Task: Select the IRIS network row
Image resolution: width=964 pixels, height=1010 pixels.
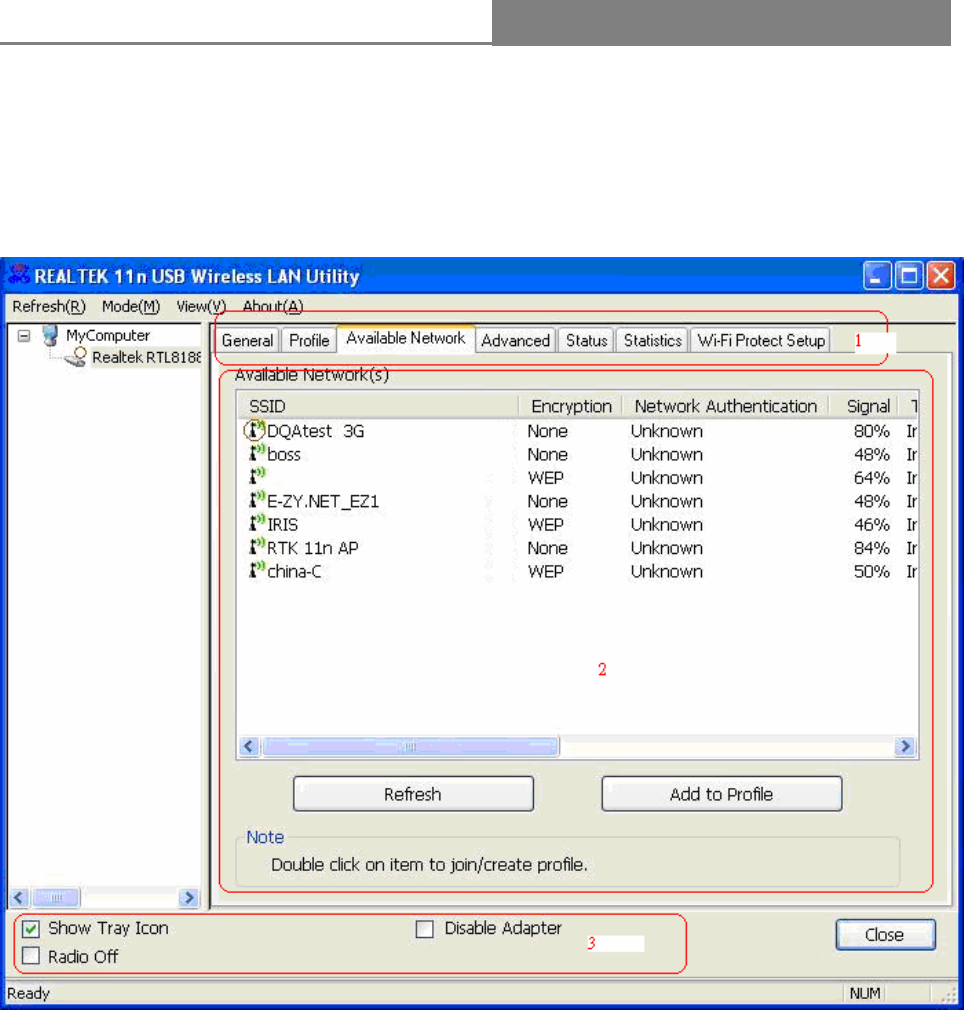Action: [578, 524]
